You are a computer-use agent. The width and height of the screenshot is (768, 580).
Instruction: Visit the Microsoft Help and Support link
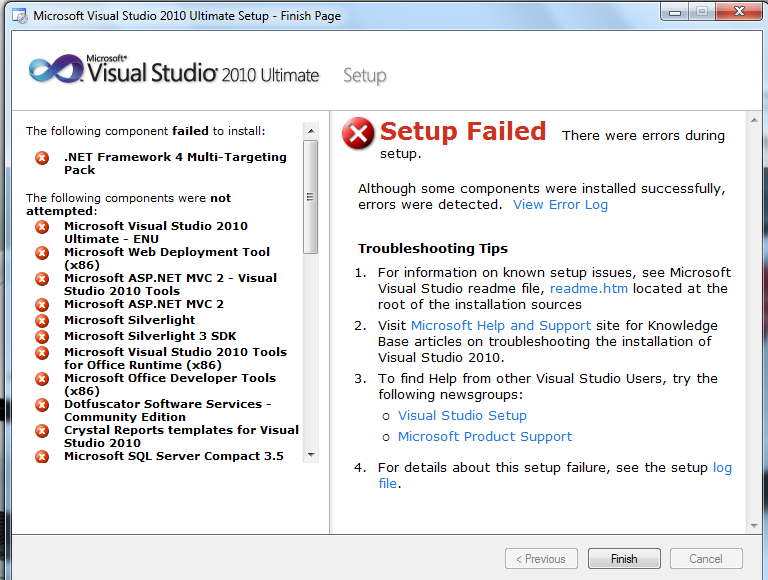pos(501,326)
